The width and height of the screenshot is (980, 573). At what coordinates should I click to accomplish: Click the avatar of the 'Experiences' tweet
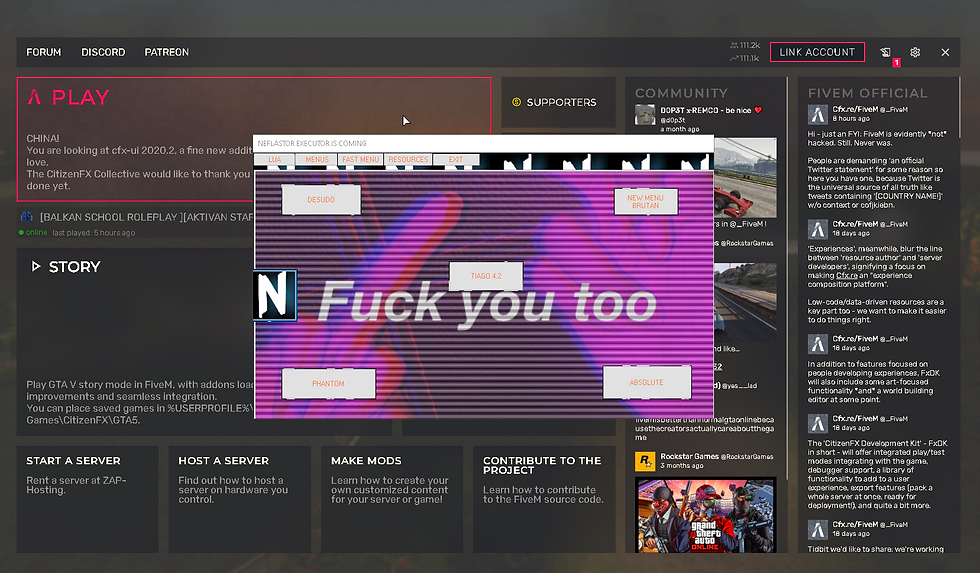(x=818, y=229)
